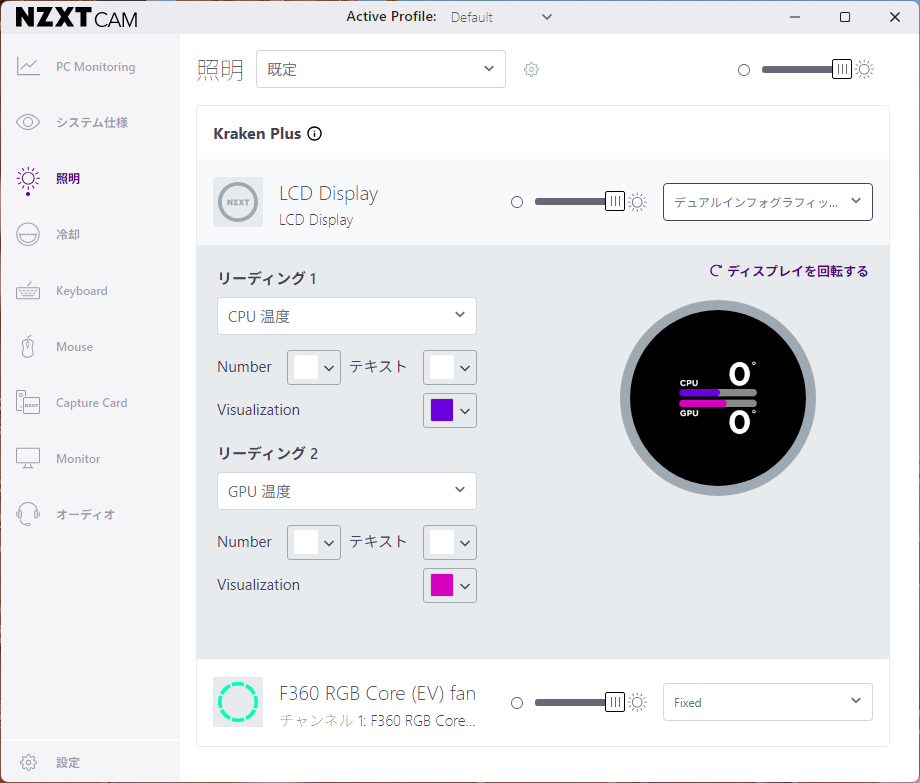
Task: Go to the PC Monitoring section
Action: point(96,67)
